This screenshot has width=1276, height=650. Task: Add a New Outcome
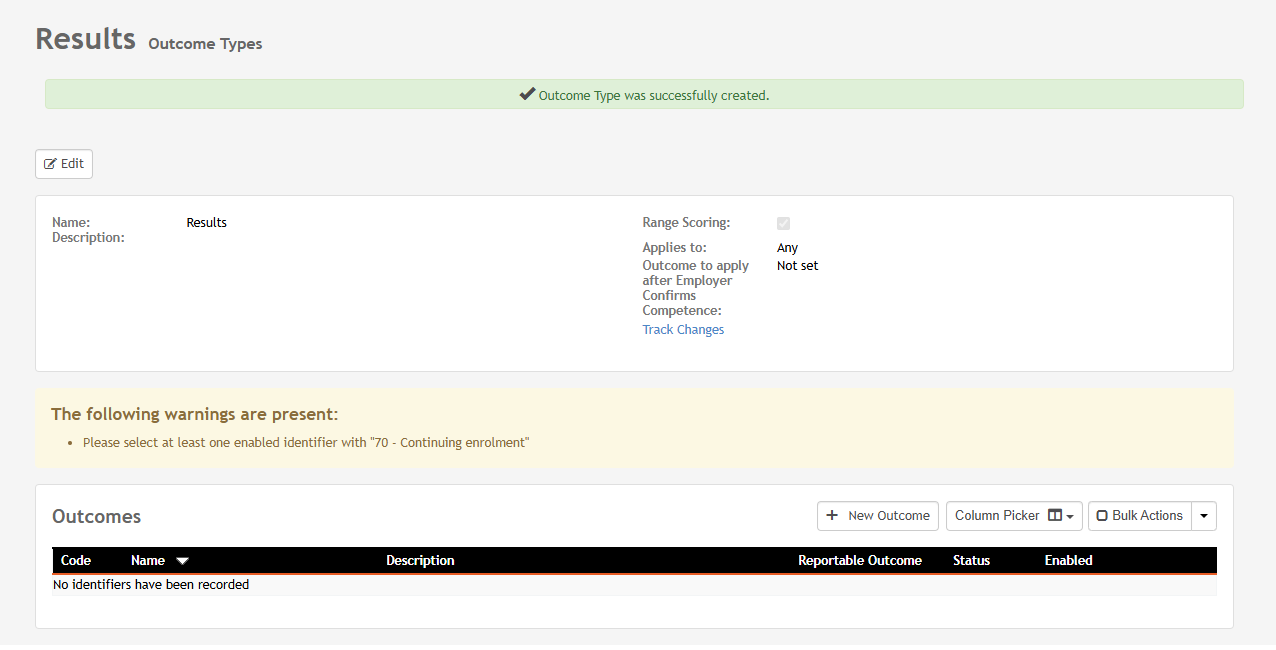point(878,516)
